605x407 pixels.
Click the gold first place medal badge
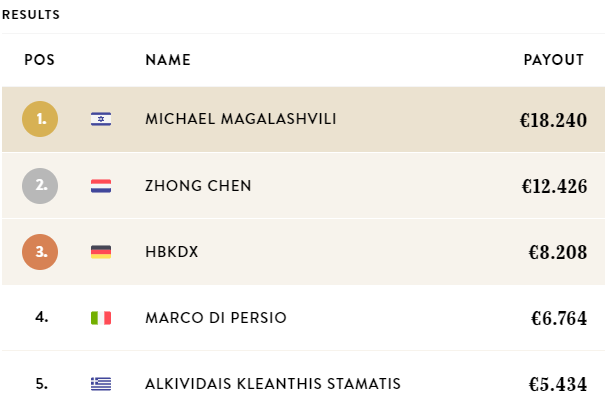[x=40, y=119]
